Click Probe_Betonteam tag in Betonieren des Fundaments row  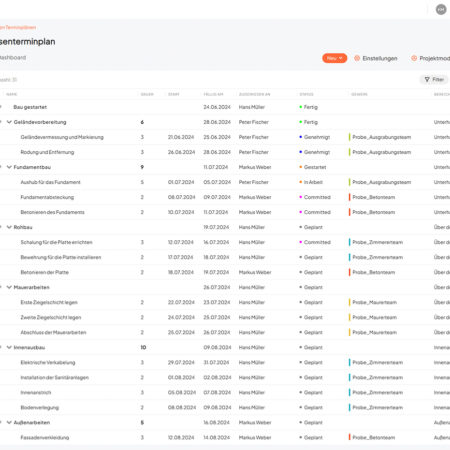click(372, 212)
